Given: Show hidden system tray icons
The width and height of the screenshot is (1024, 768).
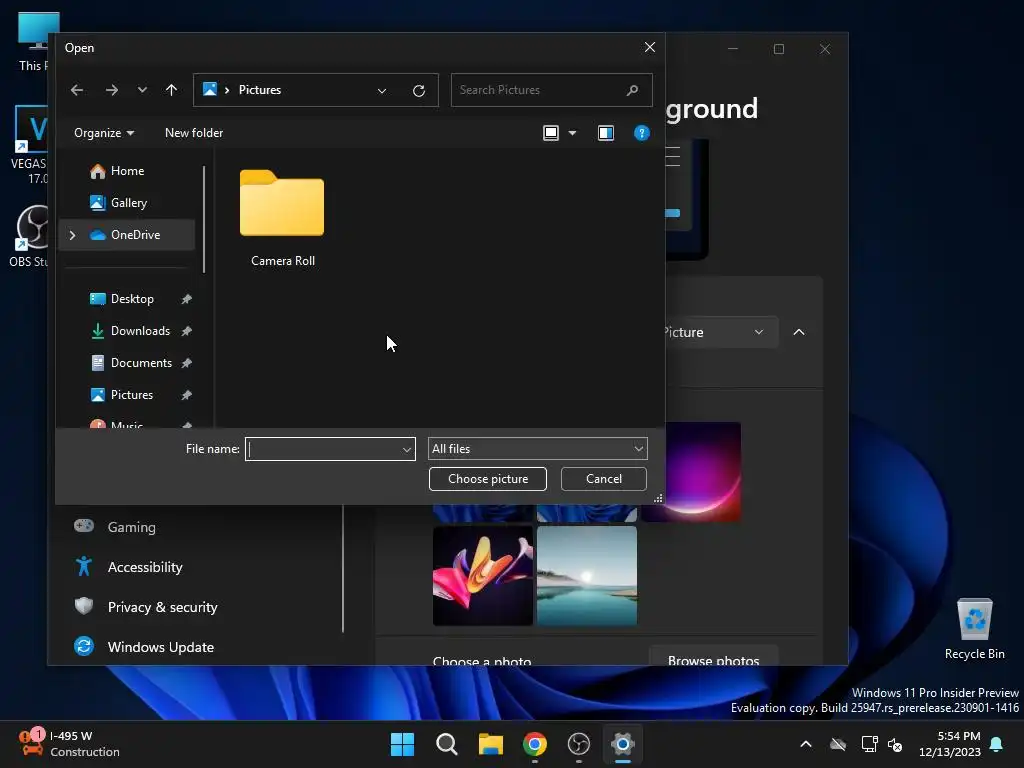Looking at the screenshot, I should 806,744.
